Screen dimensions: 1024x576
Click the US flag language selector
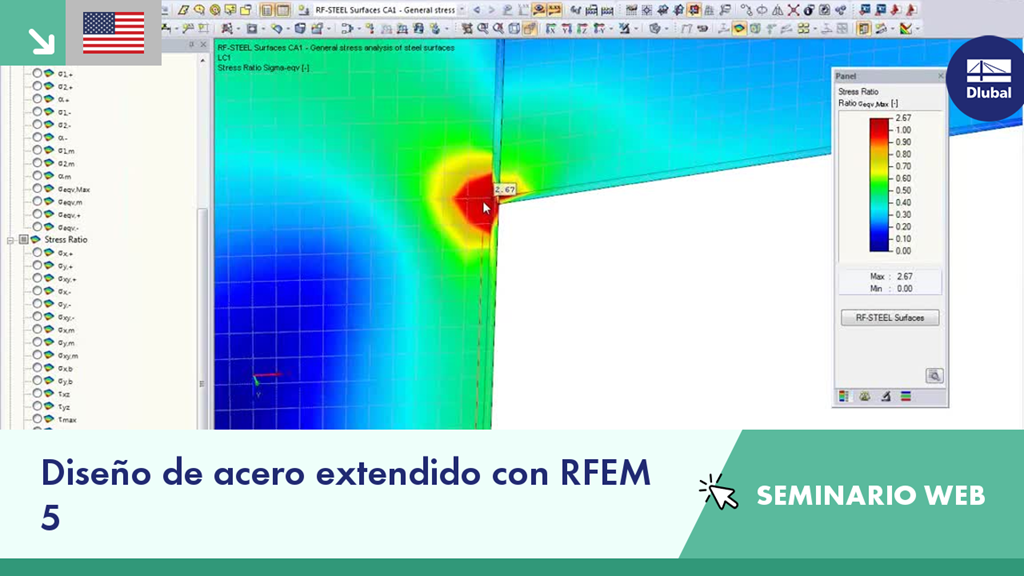pyautogui.click(x=114, y=33)
